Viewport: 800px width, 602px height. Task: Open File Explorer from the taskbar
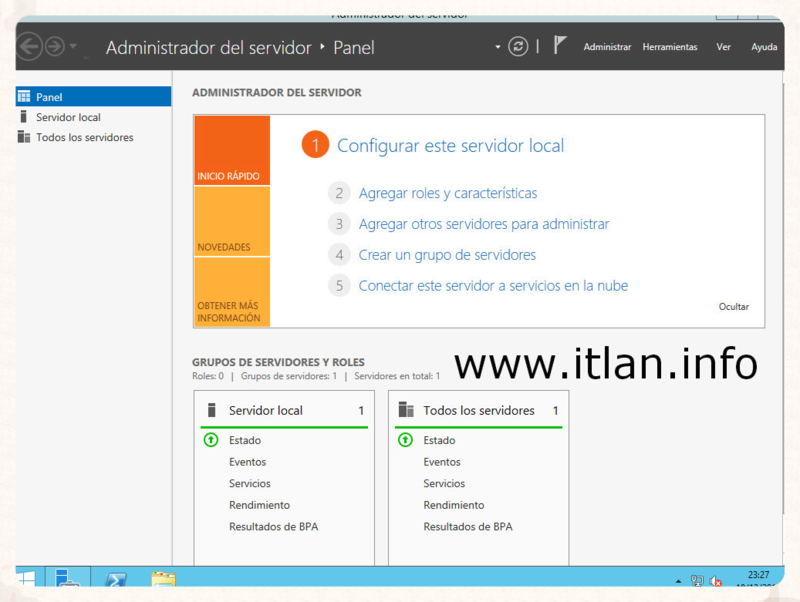point(163,580)
